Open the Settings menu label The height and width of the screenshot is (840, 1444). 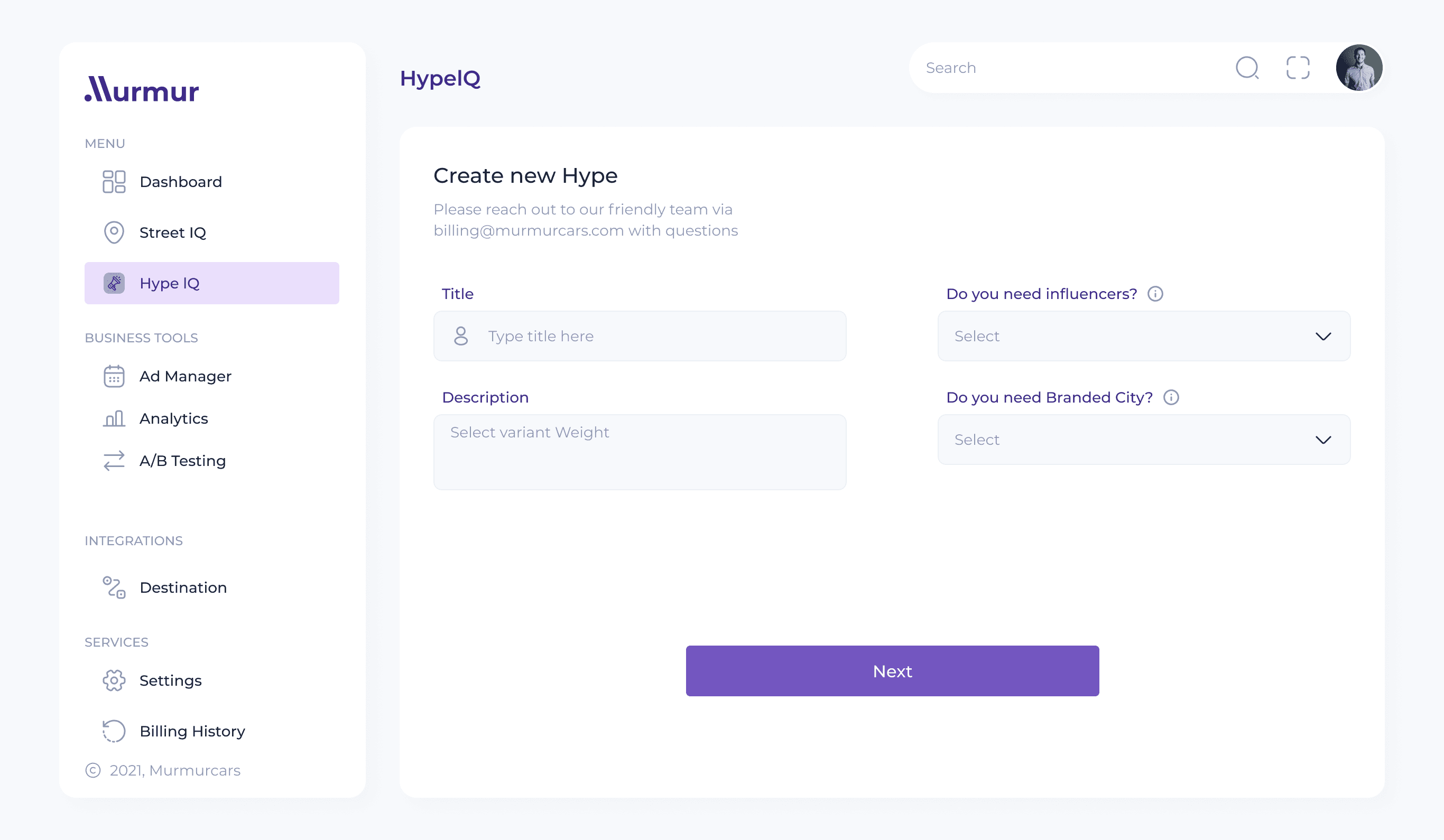point(171,680)
